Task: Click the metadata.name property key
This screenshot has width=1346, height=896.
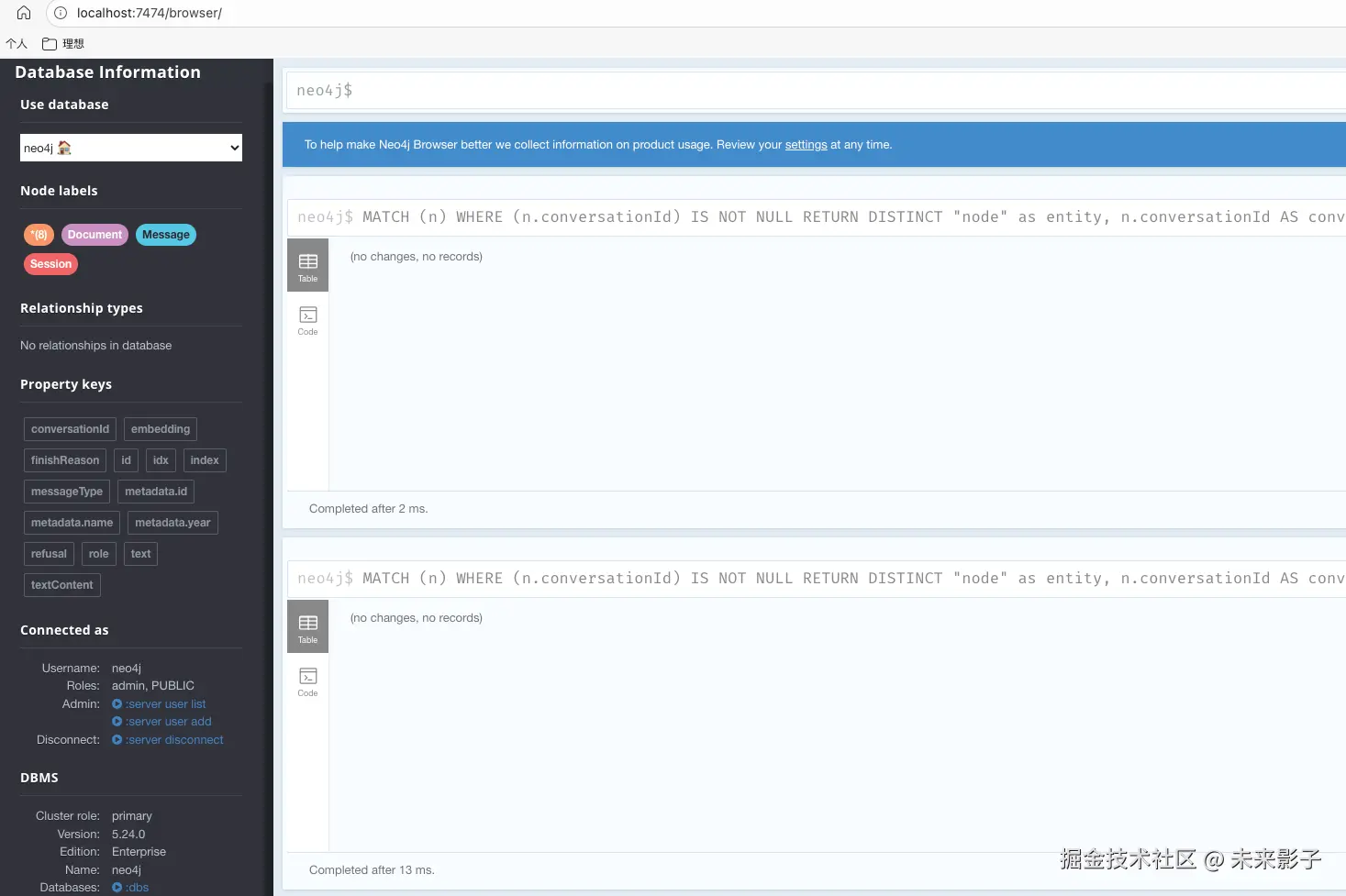Action: pos(72,523)
